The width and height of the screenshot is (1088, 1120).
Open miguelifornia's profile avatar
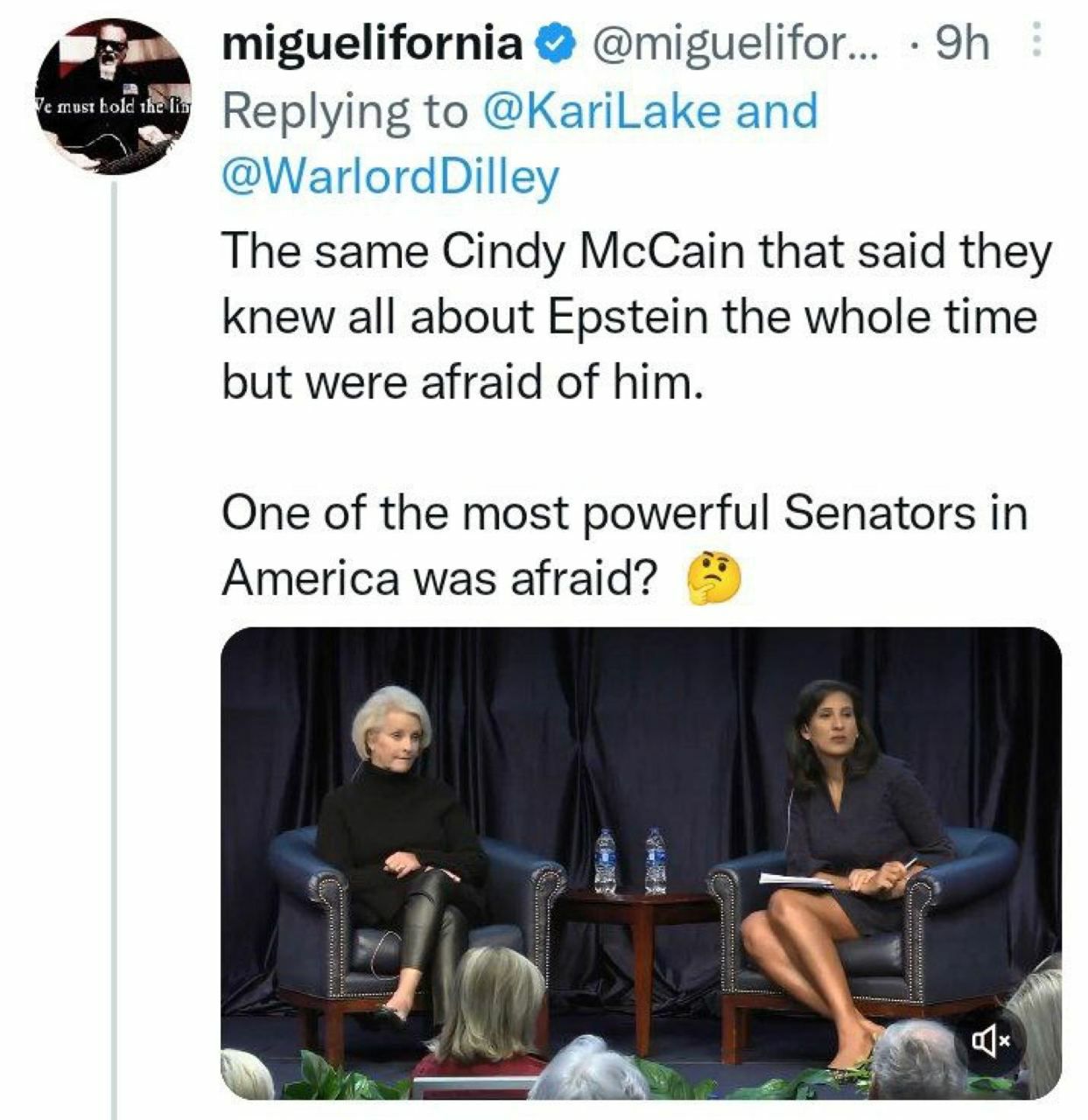(114, 96)
